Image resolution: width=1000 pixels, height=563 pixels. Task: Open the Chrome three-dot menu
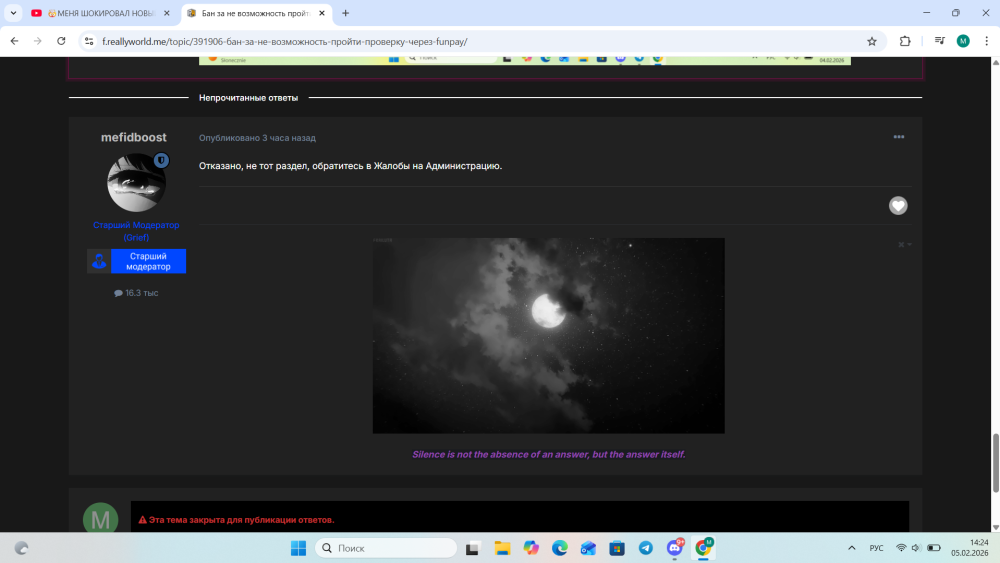(x=987, y=41)
